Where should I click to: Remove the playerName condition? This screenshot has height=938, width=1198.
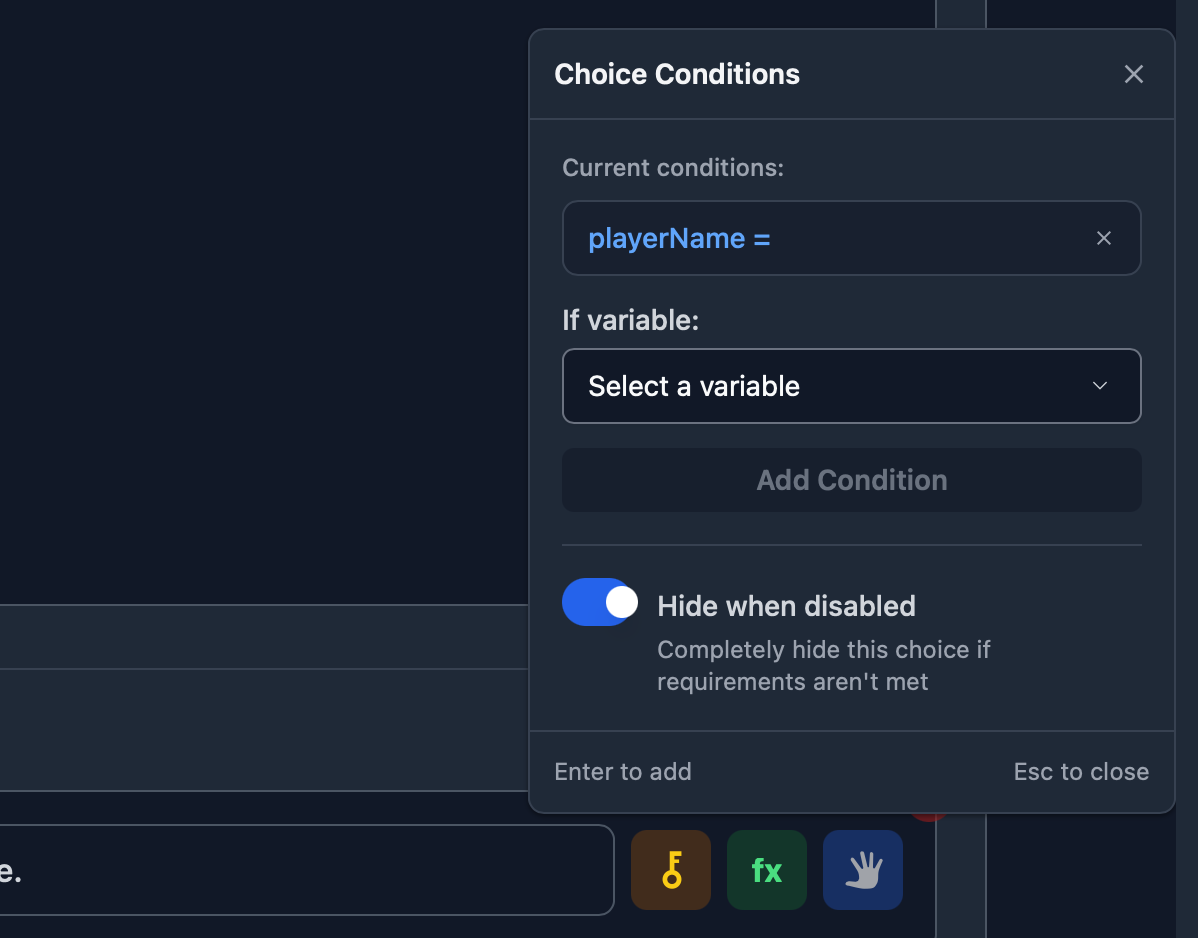pyautogui.click(x=1104, y=238)
